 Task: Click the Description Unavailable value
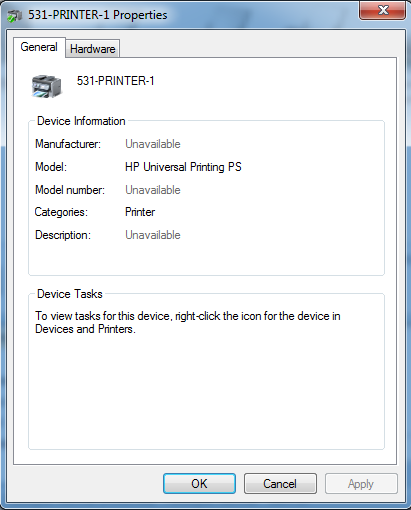click(x=153, y=235)
